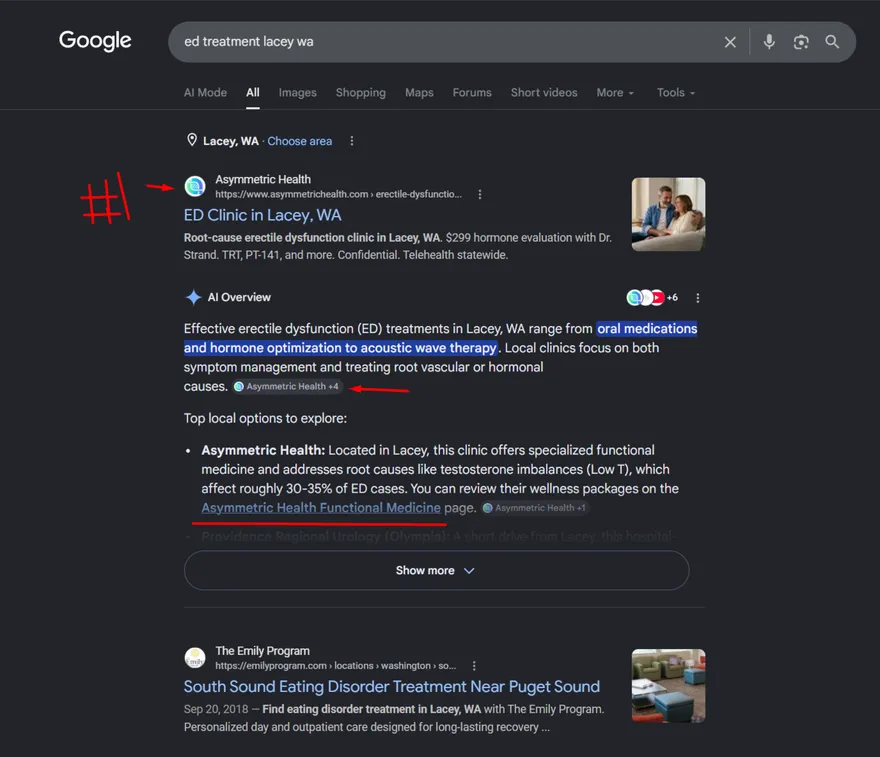Image resolution: width=880 pixels, height=757 pixels.
Task: Open Asymmetric Health +4 source chip
Action: click(x=287, y=387)
